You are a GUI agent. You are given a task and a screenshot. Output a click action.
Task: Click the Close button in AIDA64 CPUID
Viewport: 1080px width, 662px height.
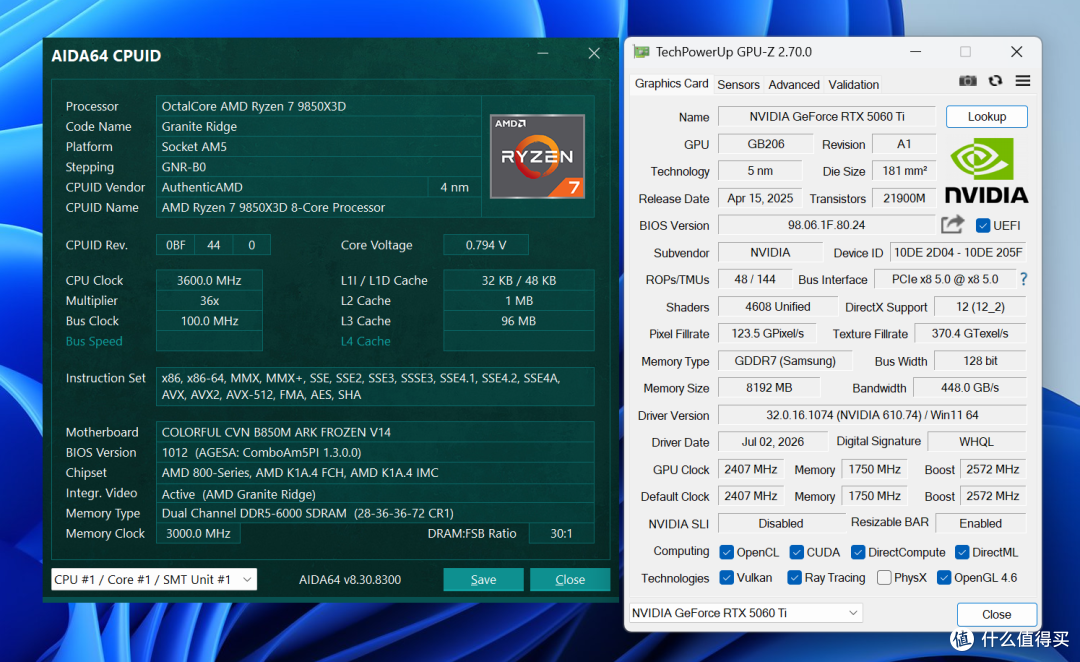click(x=570, y=579)
